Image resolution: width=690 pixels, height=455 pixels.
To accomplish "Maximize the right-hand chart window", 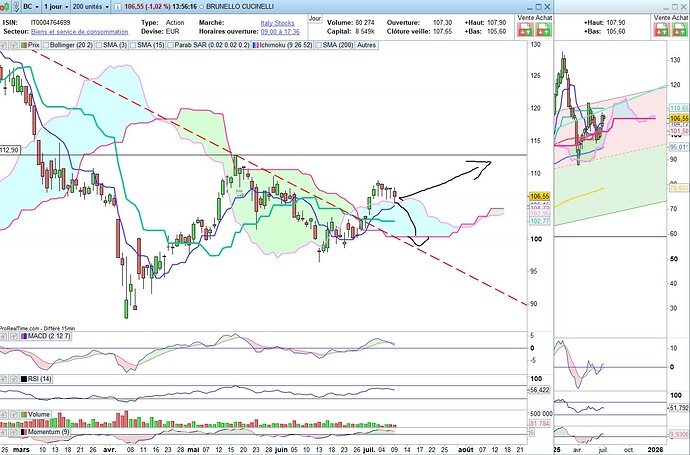I will [675, 7].
